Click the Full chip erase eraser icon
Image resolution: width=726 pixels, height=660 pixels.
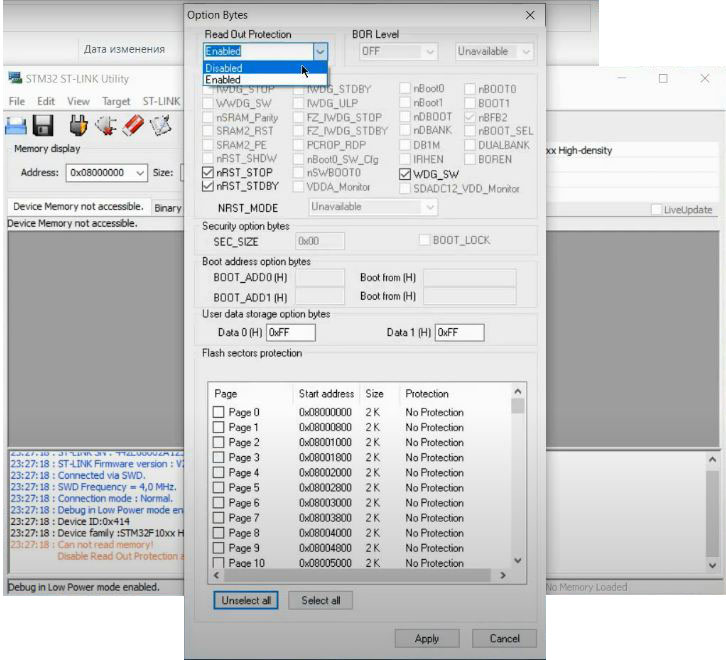pyautogui.click(x=133, y=125)
